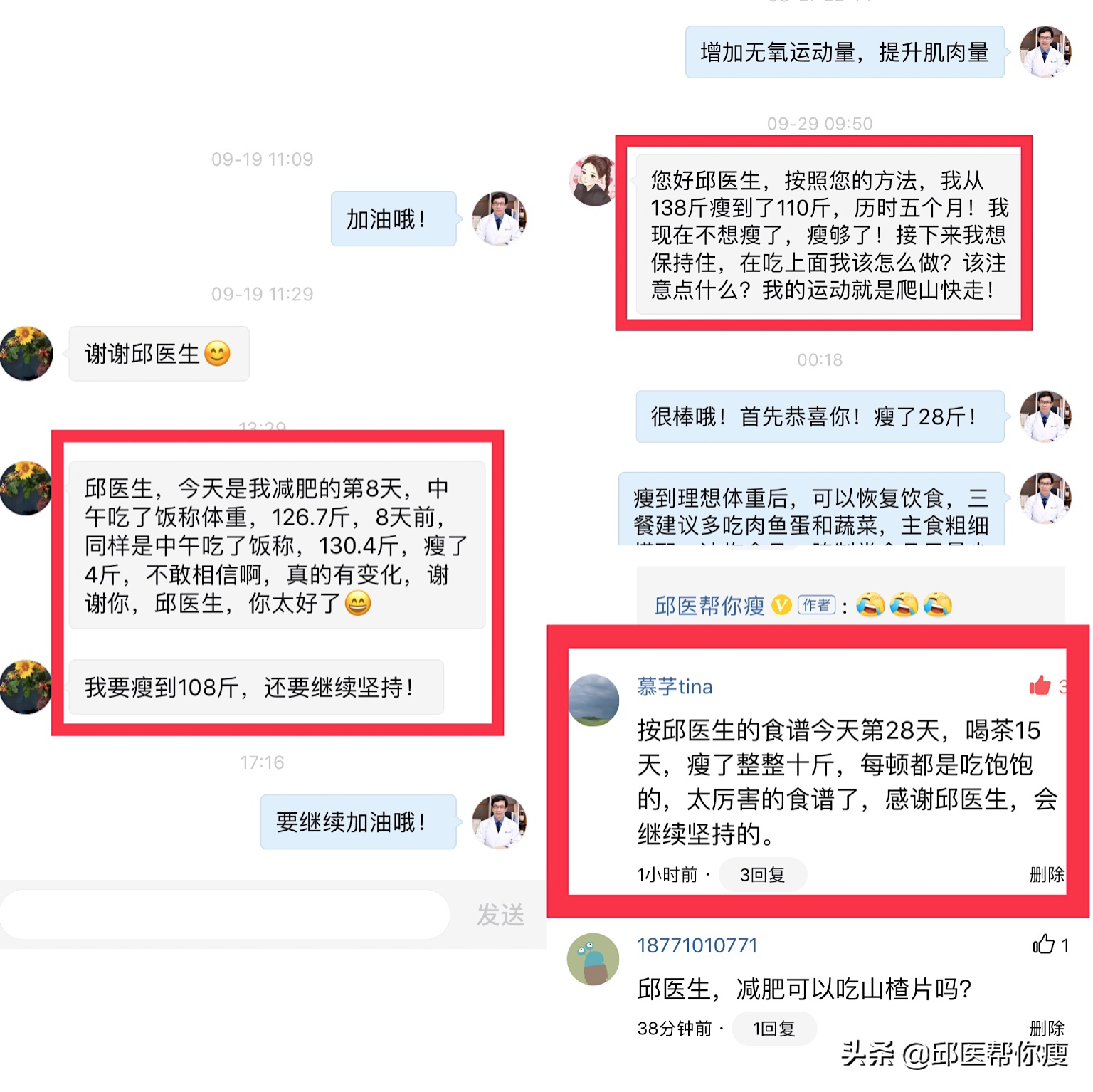
Task: Focus the chat message input field
Action: [225, 914]
